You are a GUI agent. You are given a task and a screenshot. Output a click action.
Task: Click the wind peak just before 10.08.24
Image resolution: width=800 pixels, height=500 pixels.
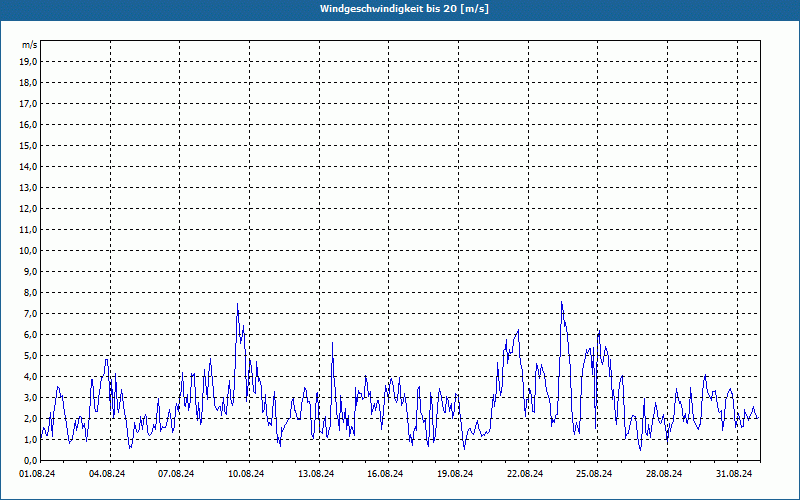tap(237, 304)
